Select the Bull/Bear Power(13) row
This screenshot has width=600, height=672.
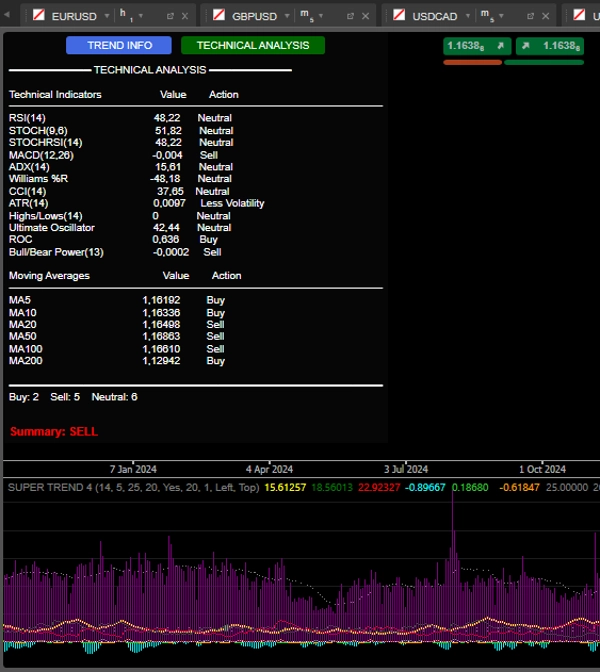coord(115,252)
